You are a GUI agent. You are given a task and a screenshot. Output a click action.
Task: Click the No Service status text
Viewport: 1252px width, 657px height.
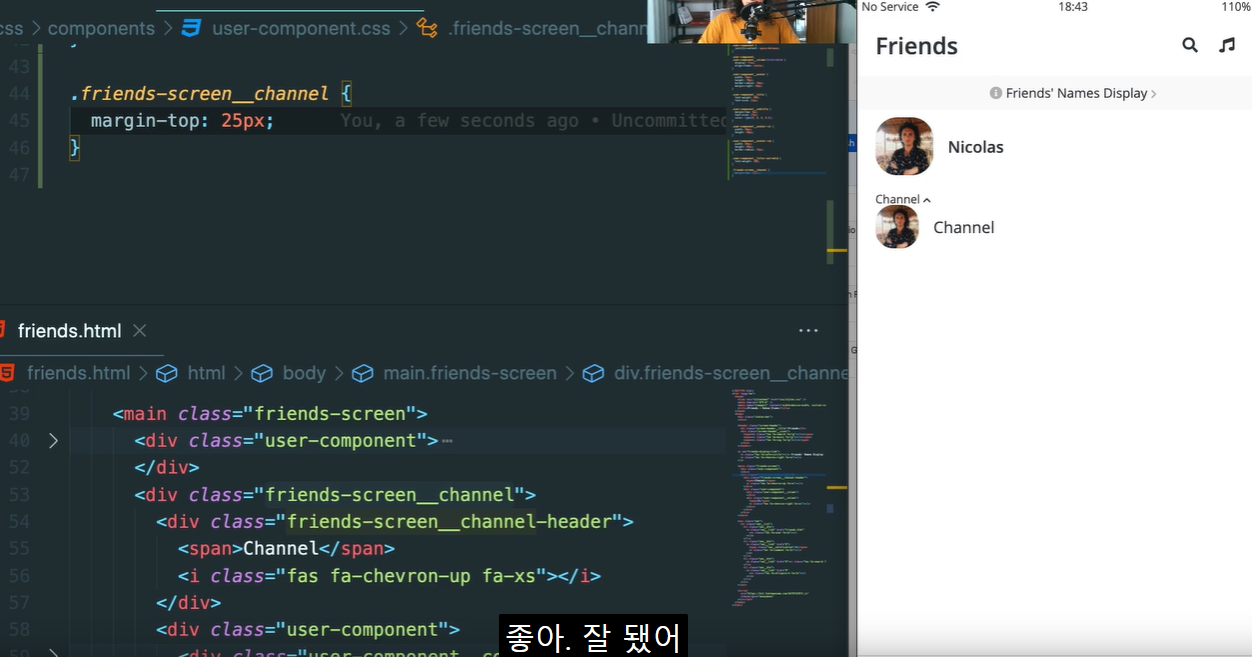tap(890, 7)
